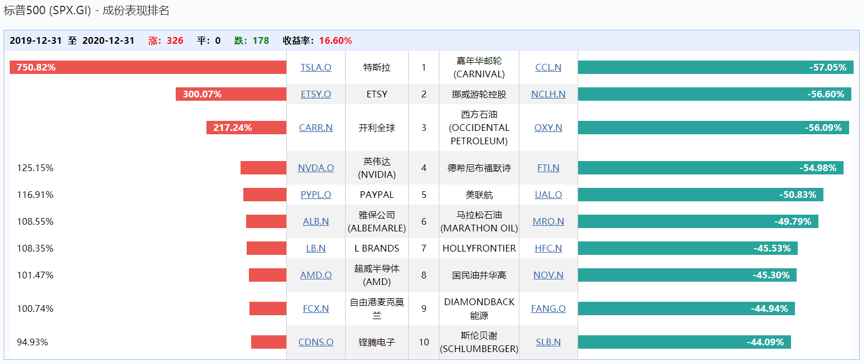Select the red 300.07% ETSY bar

click(231, 94)
